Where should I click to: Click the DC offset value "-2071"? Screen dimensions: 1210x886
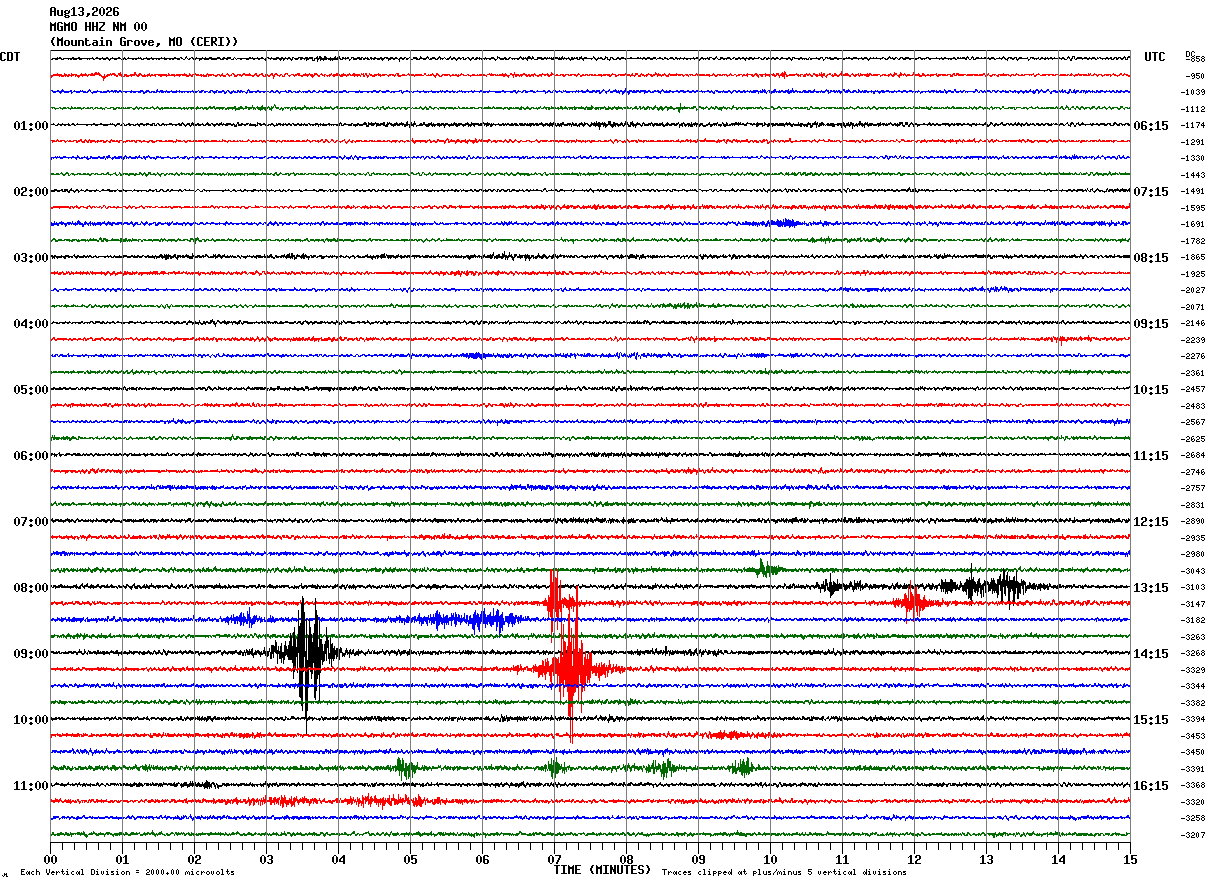[x=1193, y=307]
